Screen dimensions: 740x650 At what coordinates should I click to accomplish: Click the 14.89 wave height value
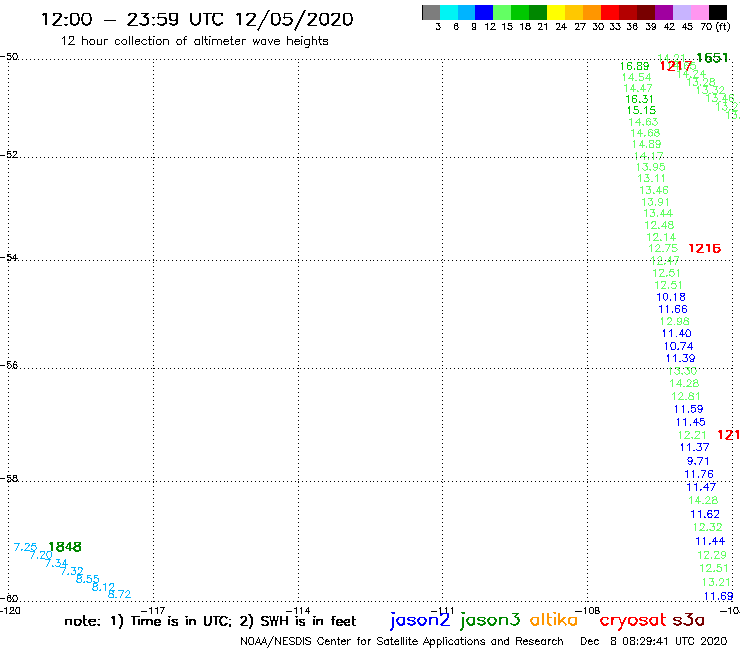tap(647, 144)
